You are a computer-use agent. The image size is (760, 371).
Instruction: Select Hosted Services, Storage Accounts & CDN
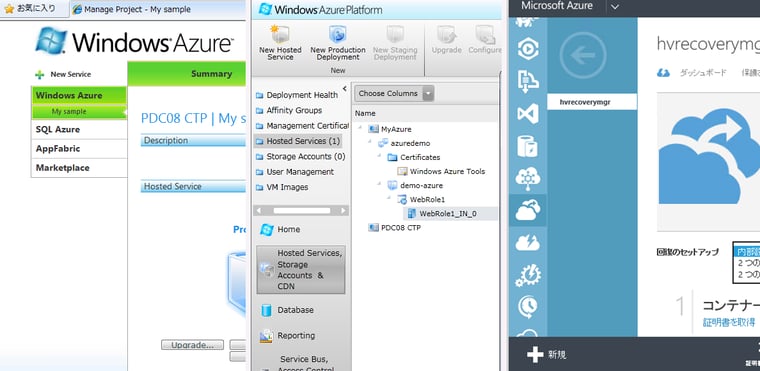coord(301,270)
